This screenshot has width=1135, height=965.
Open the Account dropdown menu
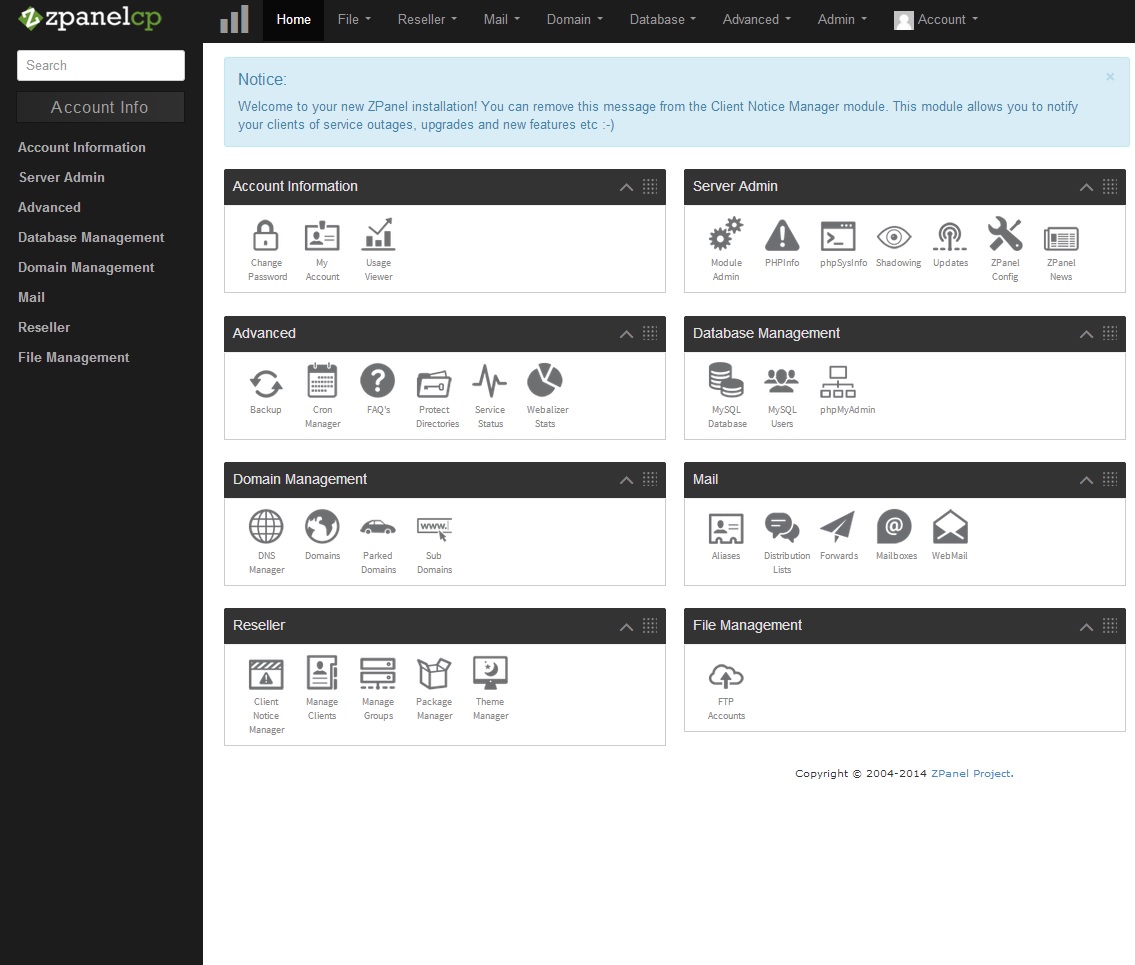[936, 20]
